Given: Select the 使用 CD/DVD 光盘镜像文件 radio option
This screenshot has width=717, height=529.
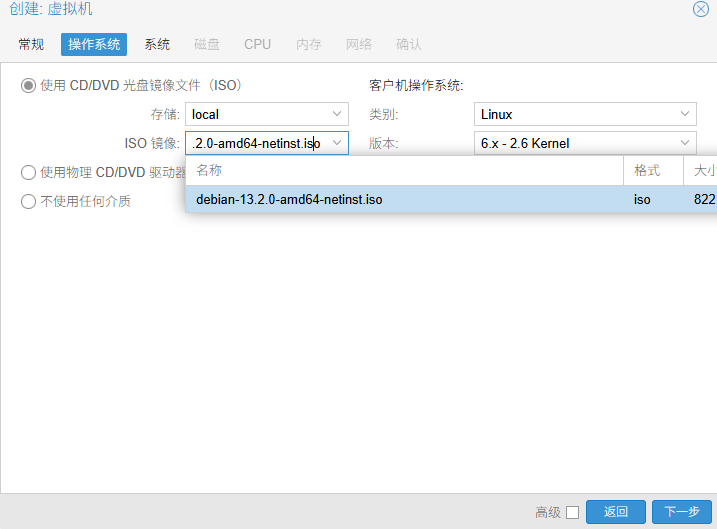Looking at the screenshot, I should point(29,86).
